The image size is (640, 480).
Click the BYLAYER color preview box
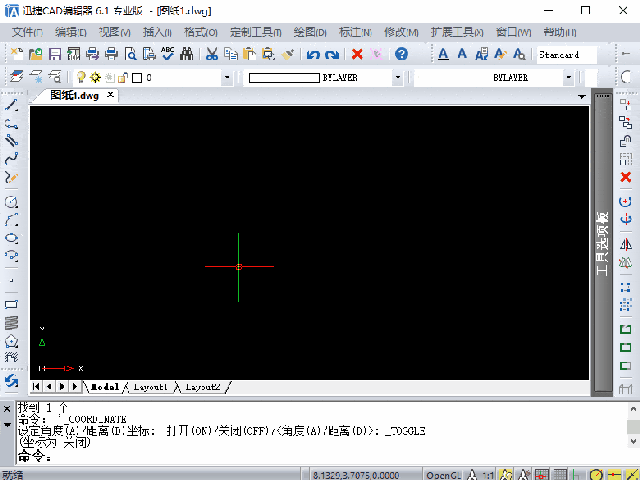click(x=284, y=78)
